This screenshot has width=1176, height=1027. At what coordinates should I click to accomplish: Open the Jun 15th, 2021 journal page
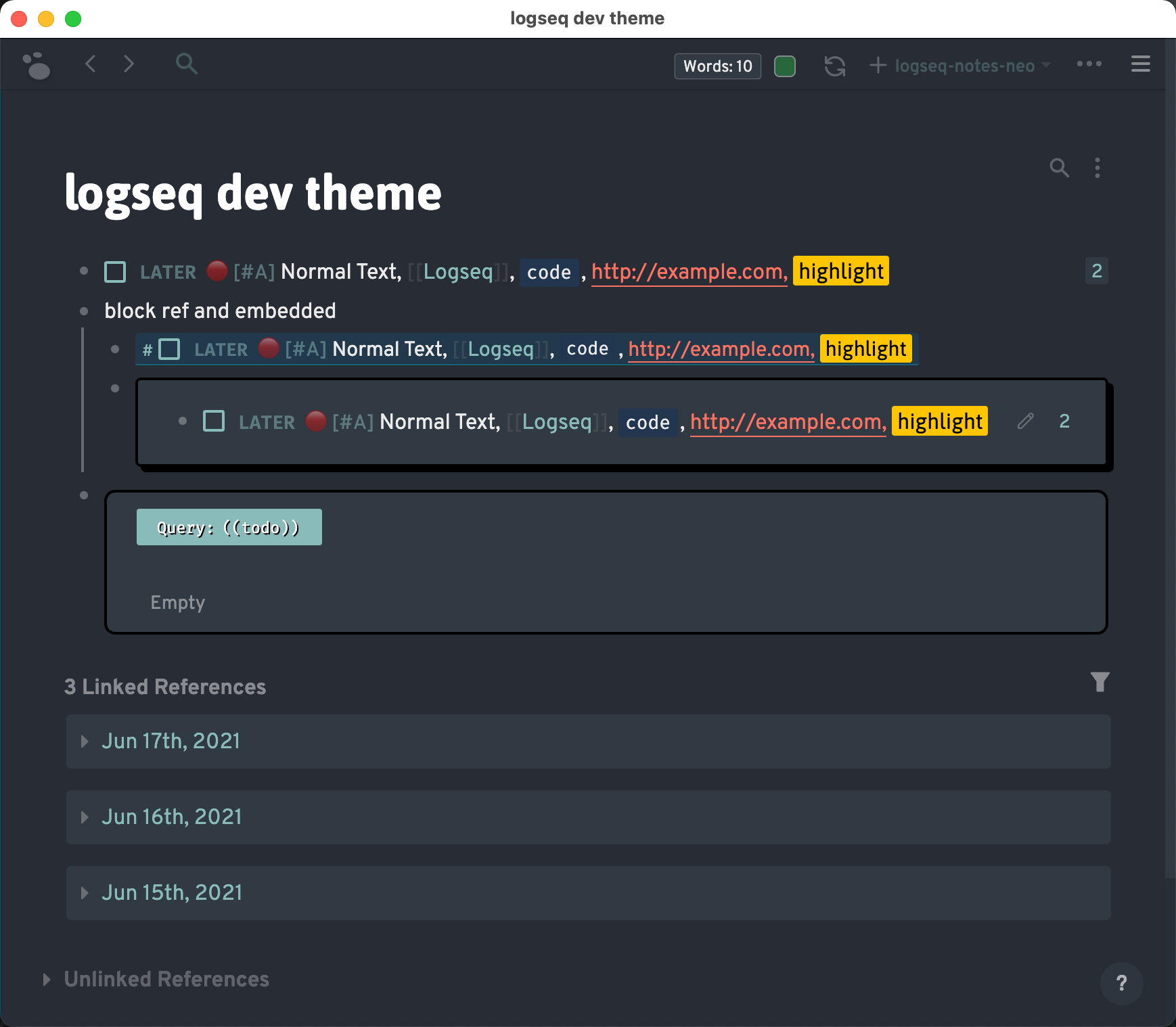[172, 893]
